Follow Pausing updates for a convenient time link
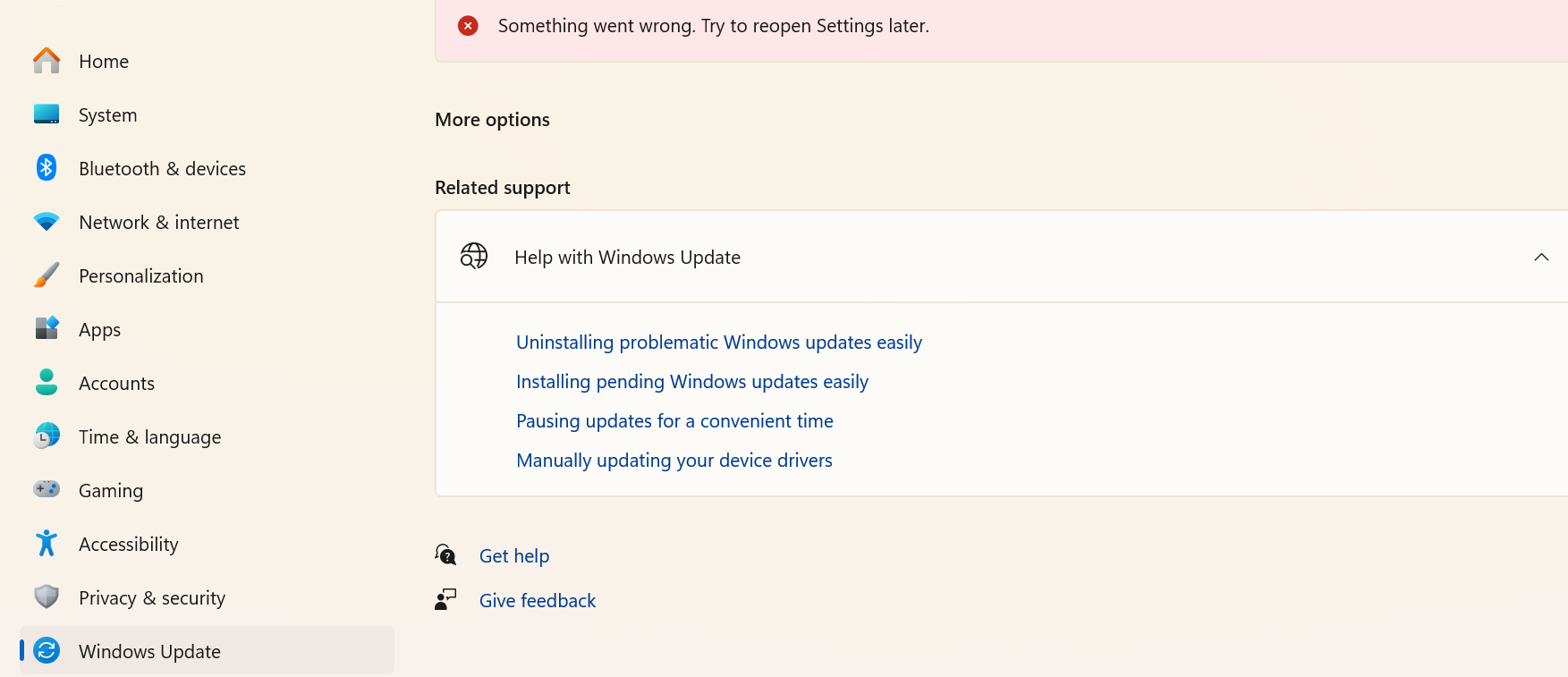Viewport: 1568px width, 677px height. 674,421
